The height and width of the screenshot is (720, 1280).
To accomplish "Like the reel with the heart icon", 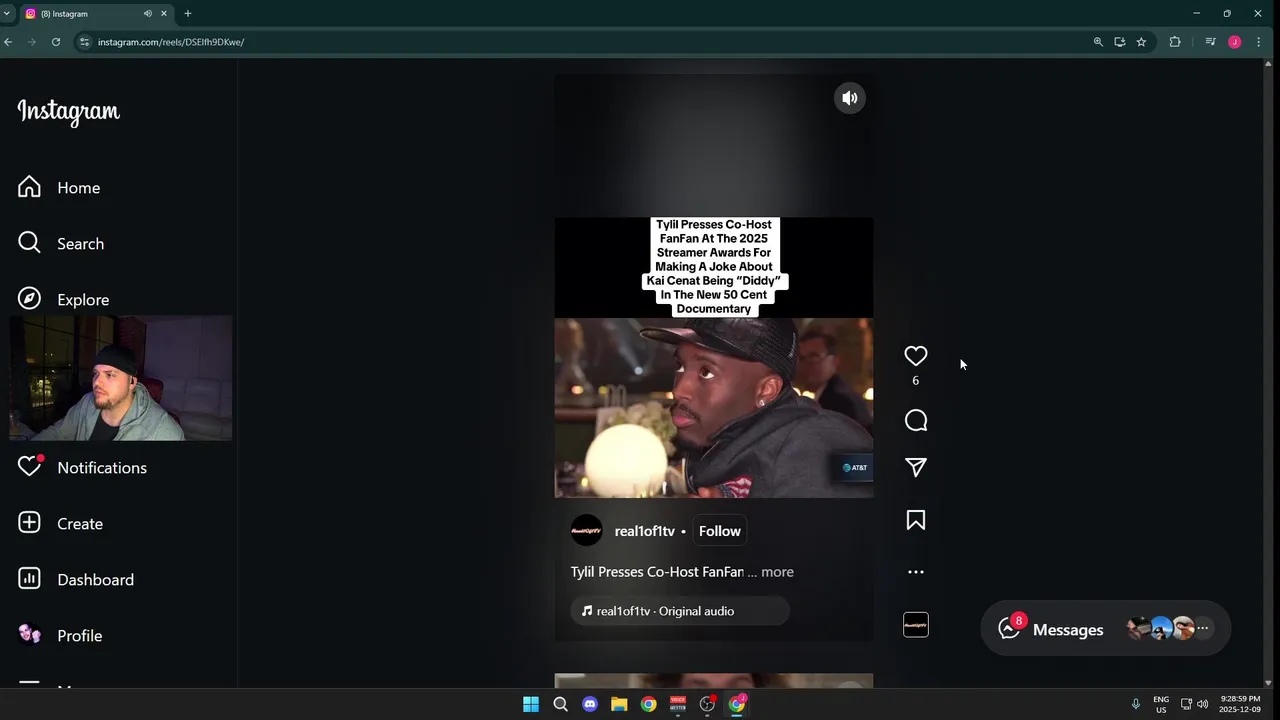I will pos(915,356).
